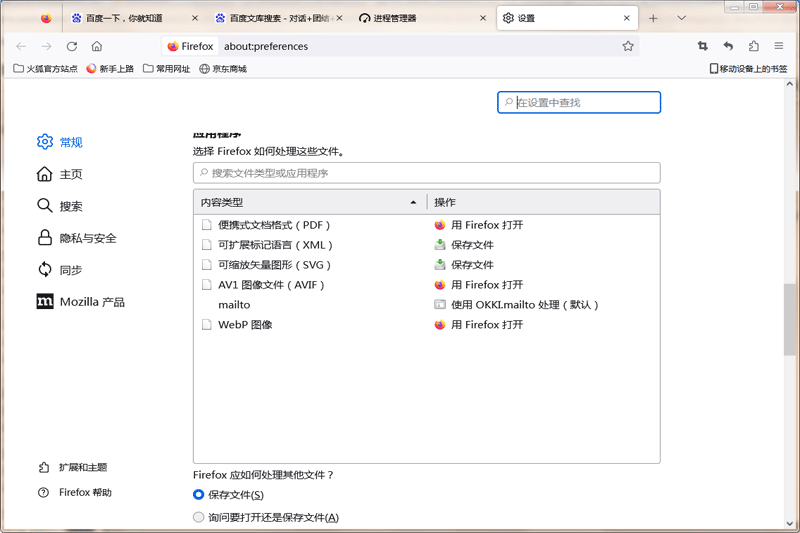Bookmark this page with the star icon
Viewport: 800px width, 533px height.
(x=628, y=46)
